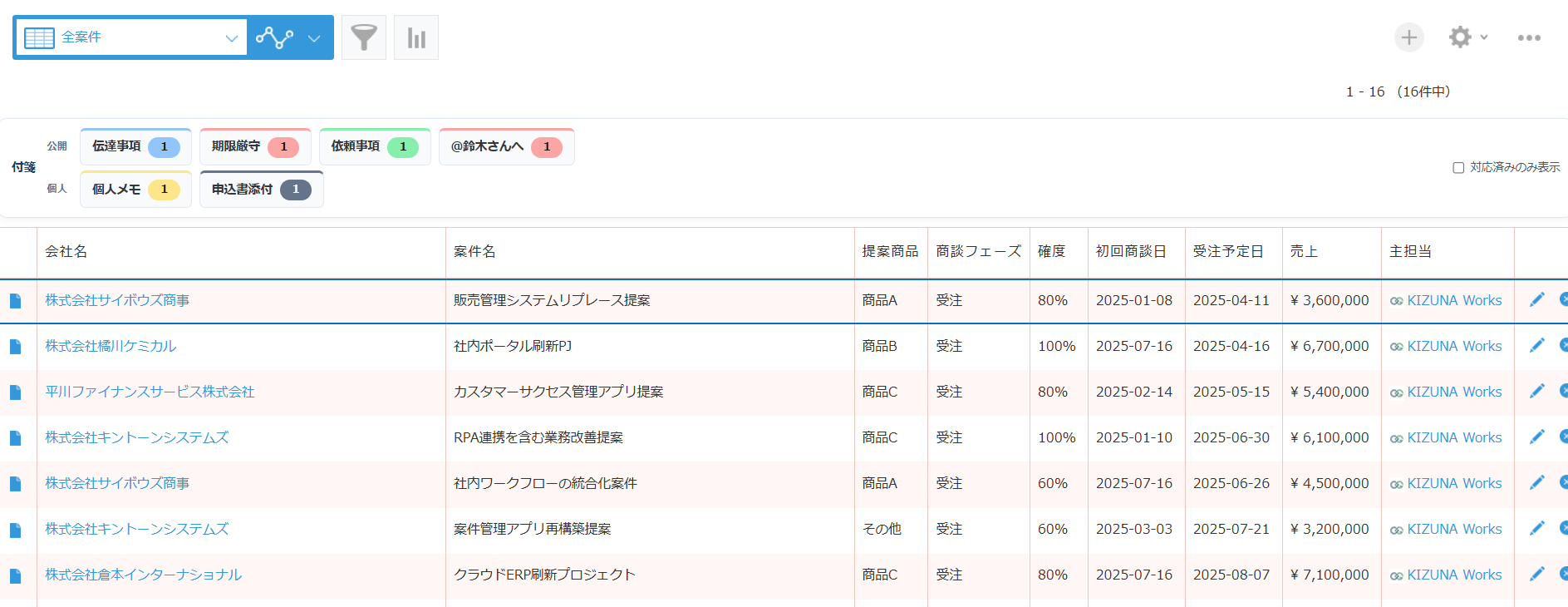Screen dimensions: 1568x607
Task: Open record details icon for カスタマーサクセス管理アプリ提案 row
Action: (15, 392)
